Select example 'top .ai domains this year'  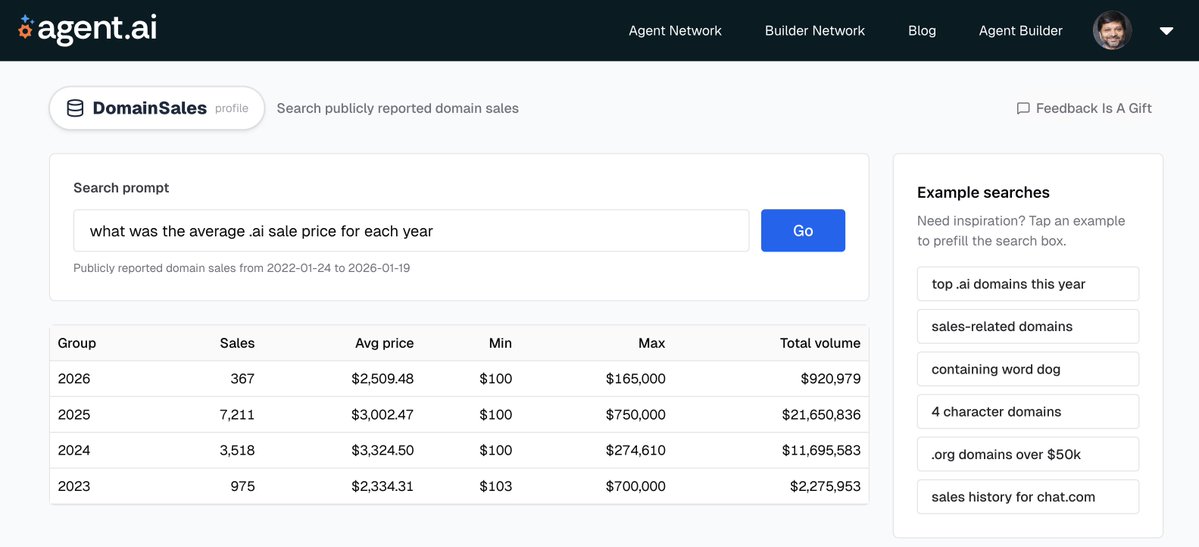coord(1028,284)
